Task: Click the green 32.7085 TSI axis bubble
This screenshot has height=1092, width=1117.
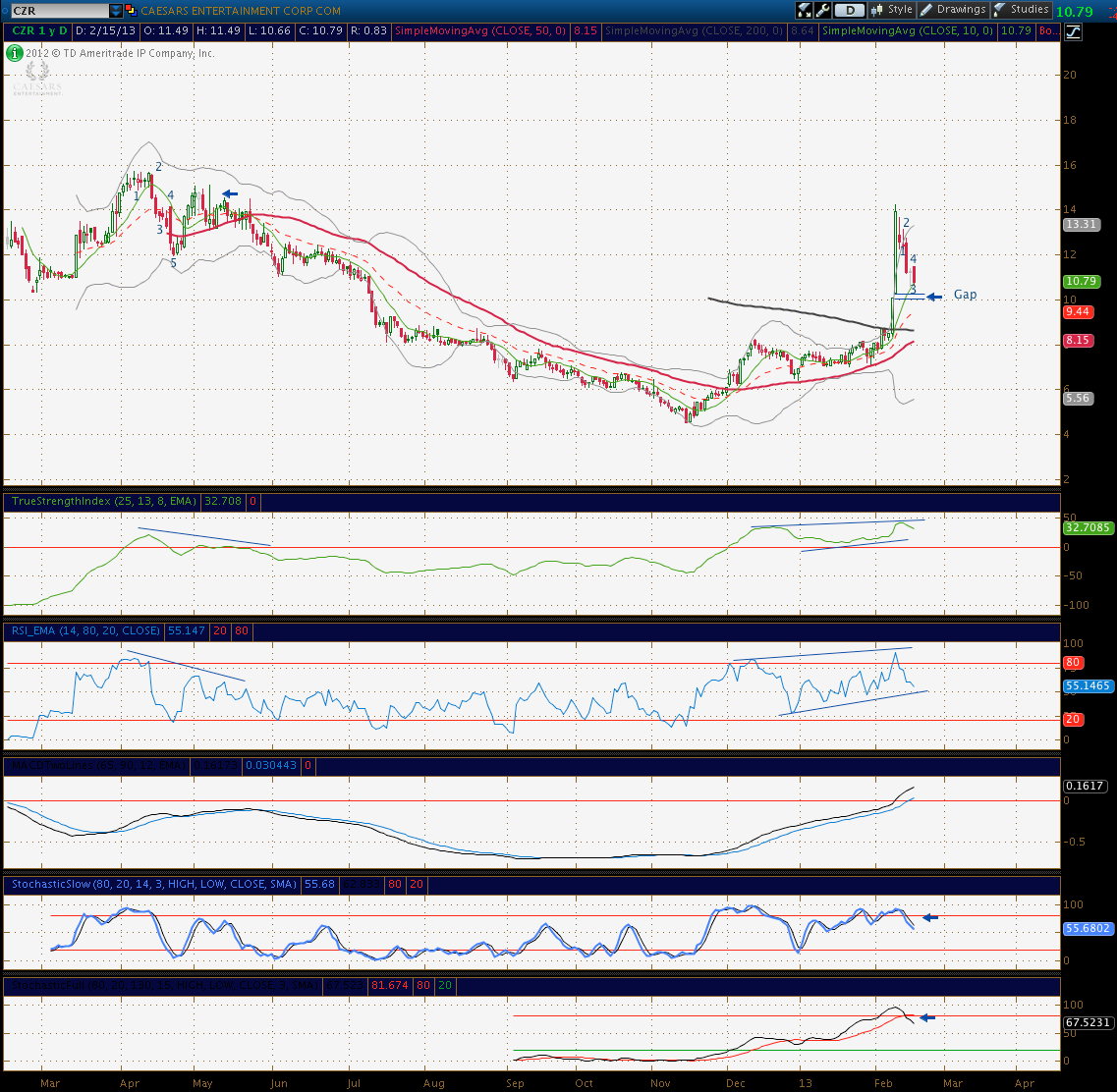Action: click(x=1088, y=527)
